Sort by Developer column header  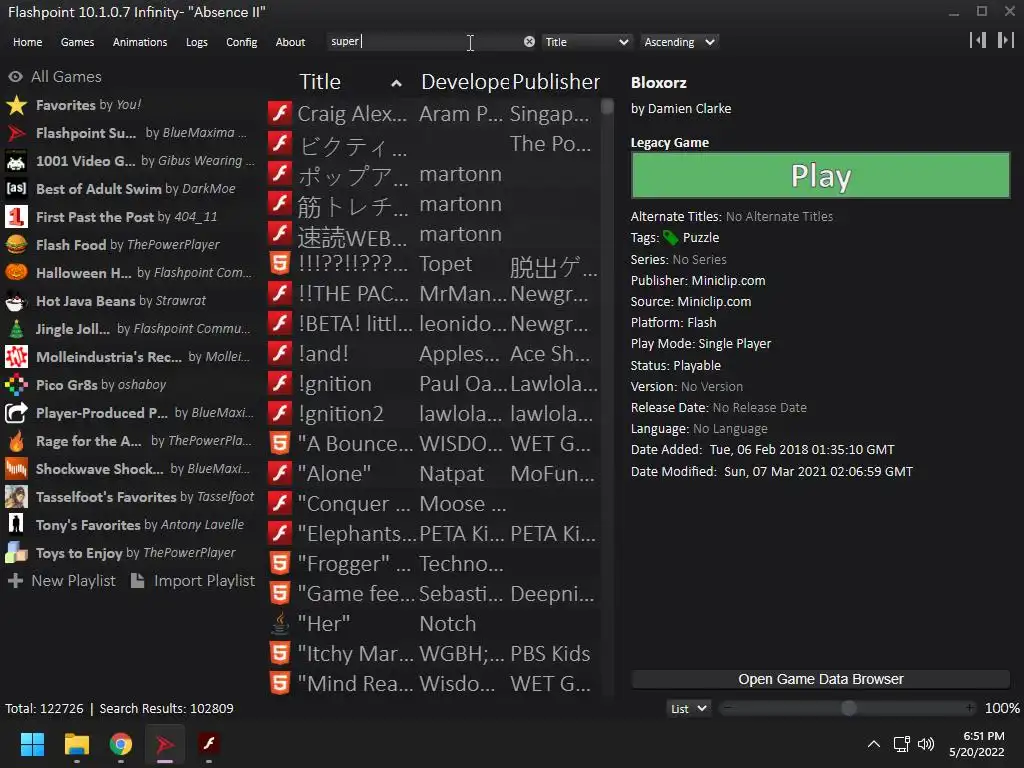(464, 82)
